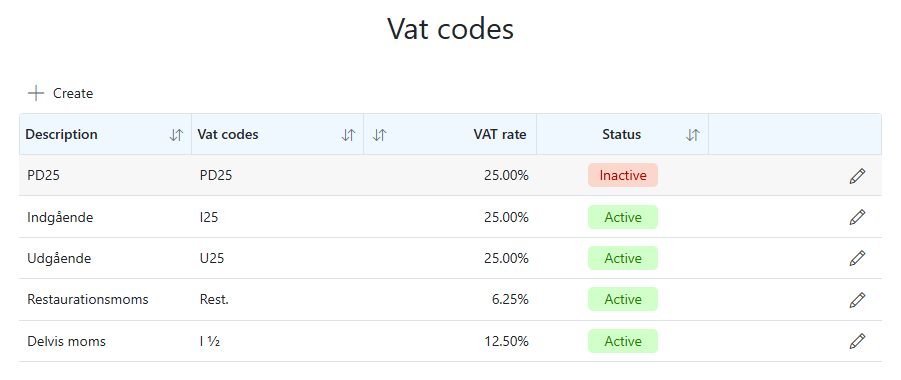Select the Inactive status badge for PD25
This screenshot has height=380, width=901.
[622, 175]
